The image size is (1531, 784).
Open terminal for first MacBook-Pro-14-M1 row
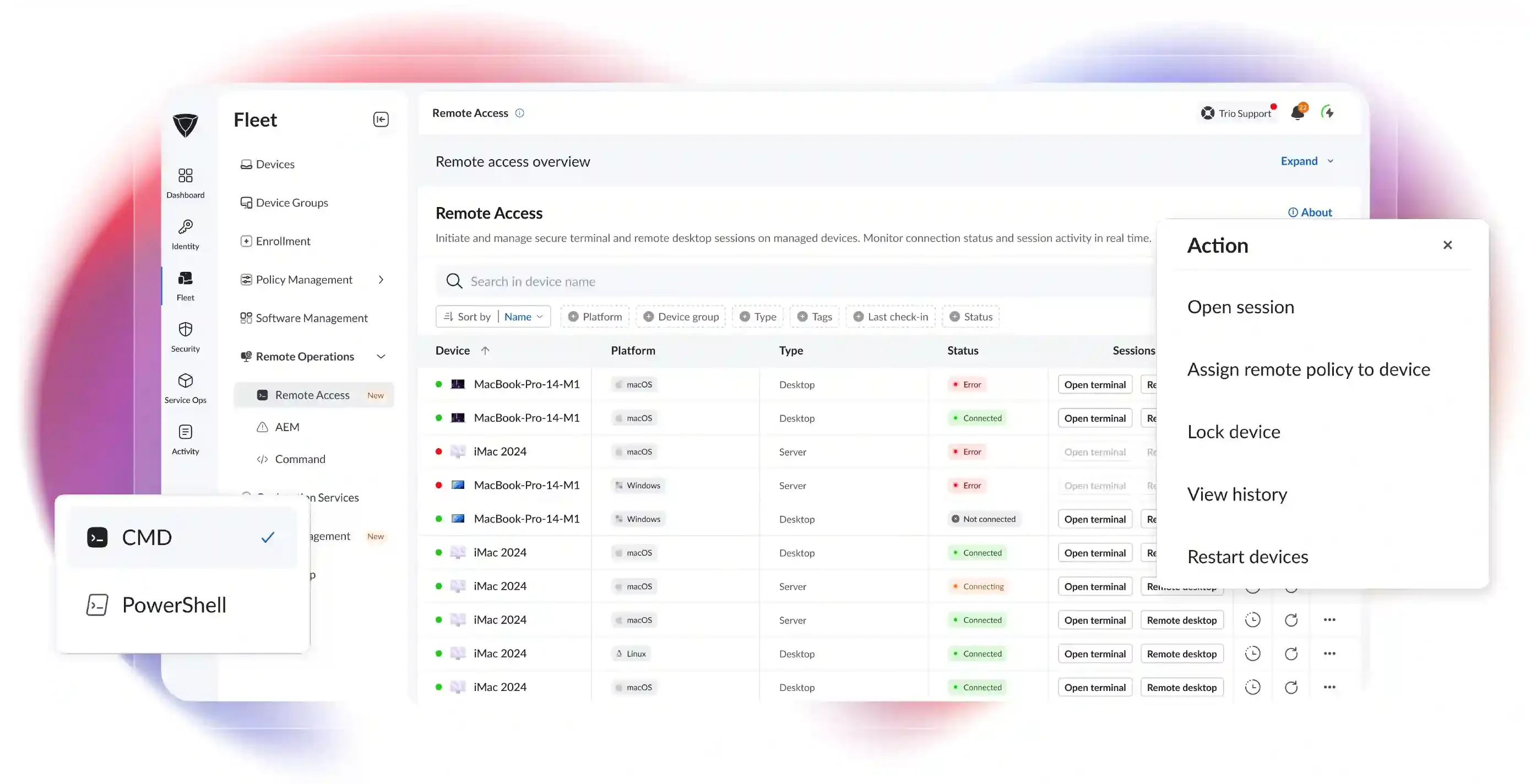click(x=1095, y=384)
